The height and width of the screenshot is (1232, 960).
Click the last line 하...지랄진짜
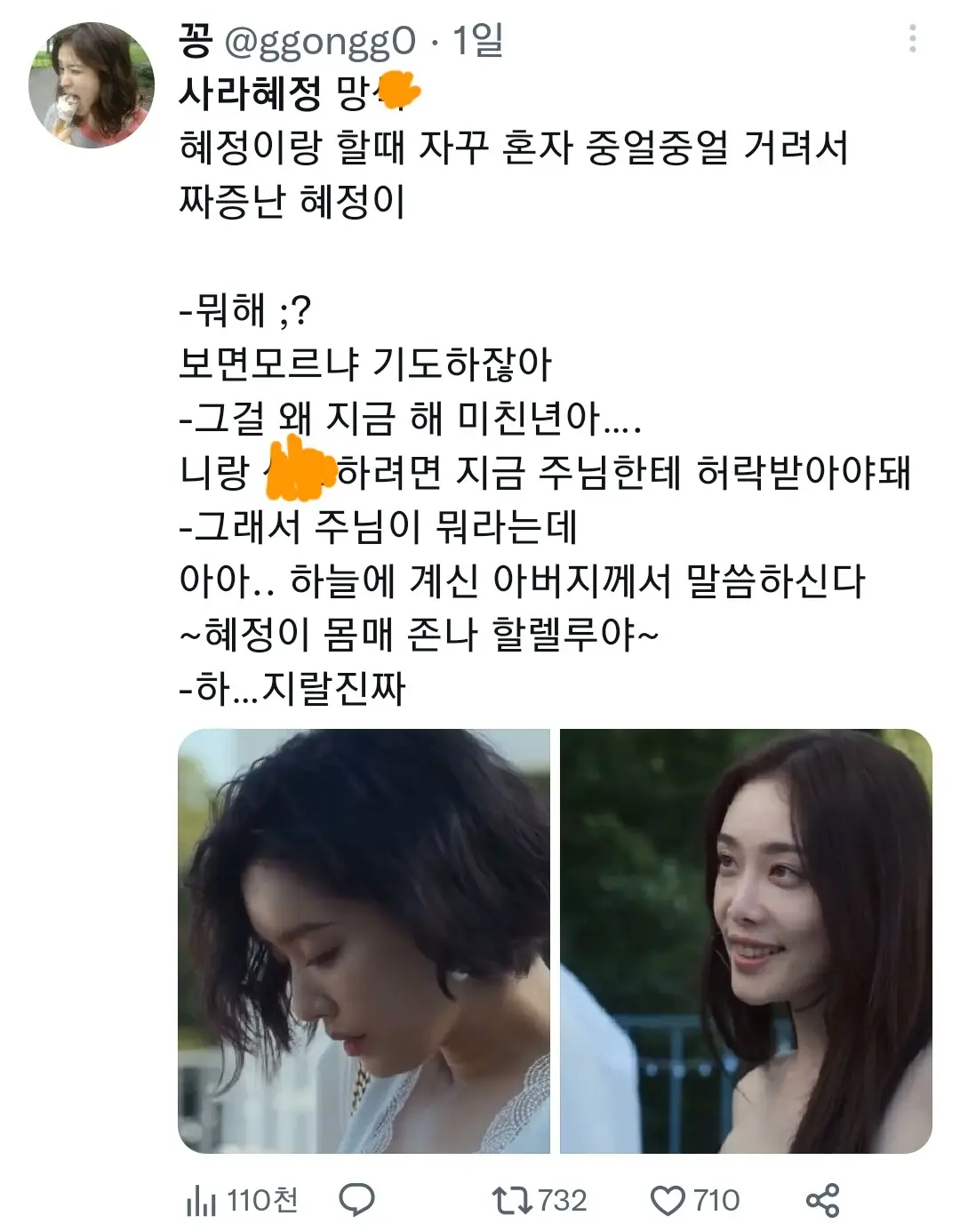(x=292, y=689)
